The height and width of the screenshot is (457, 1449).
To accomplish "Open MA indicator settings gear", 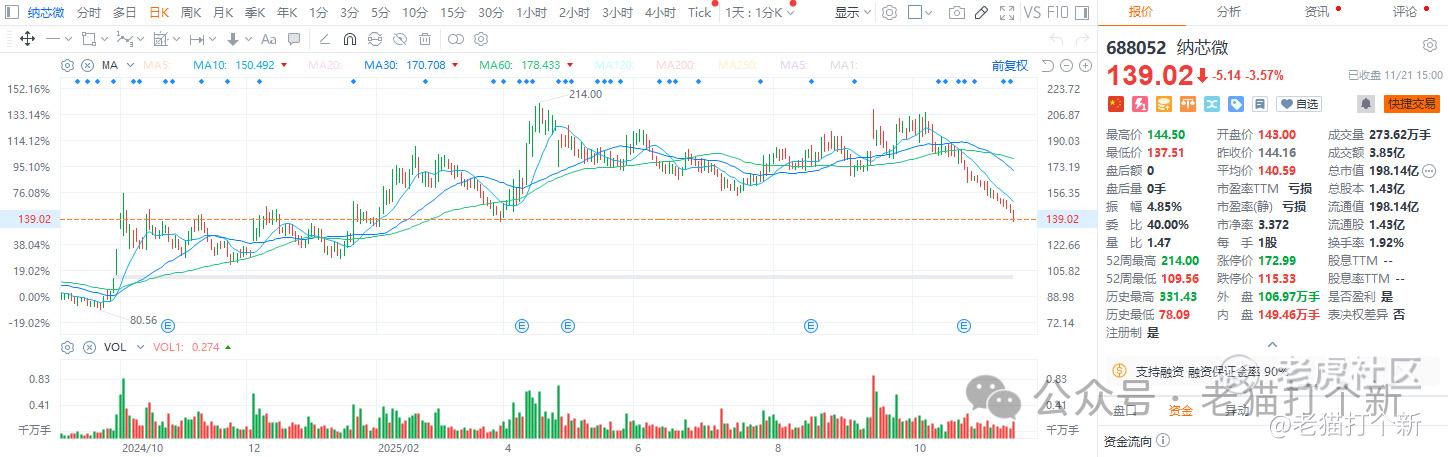I will point(67,65).
